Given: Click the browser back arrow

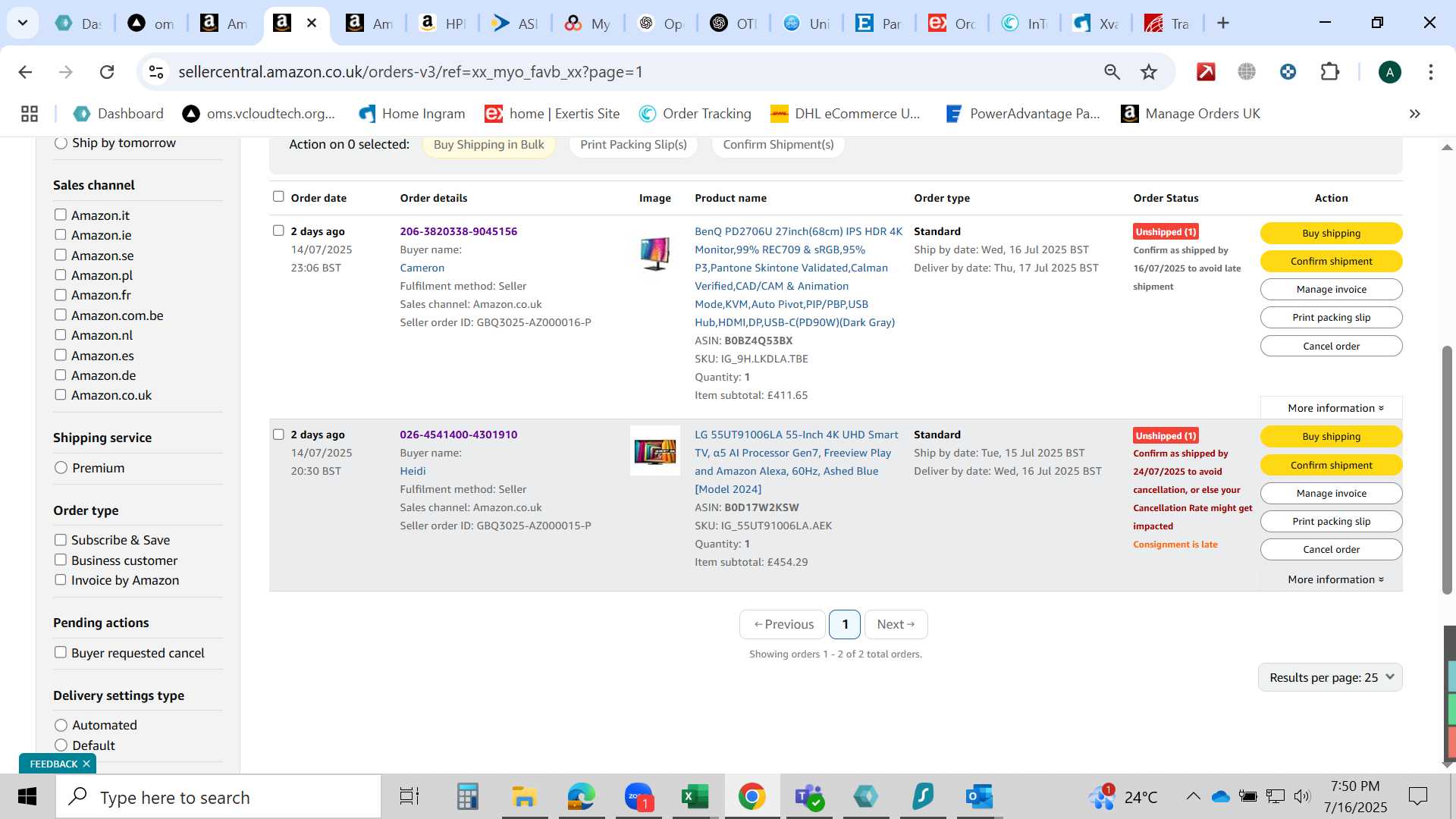Looking at the screenshot, I should pyautogui.click(x=25, y=72).
